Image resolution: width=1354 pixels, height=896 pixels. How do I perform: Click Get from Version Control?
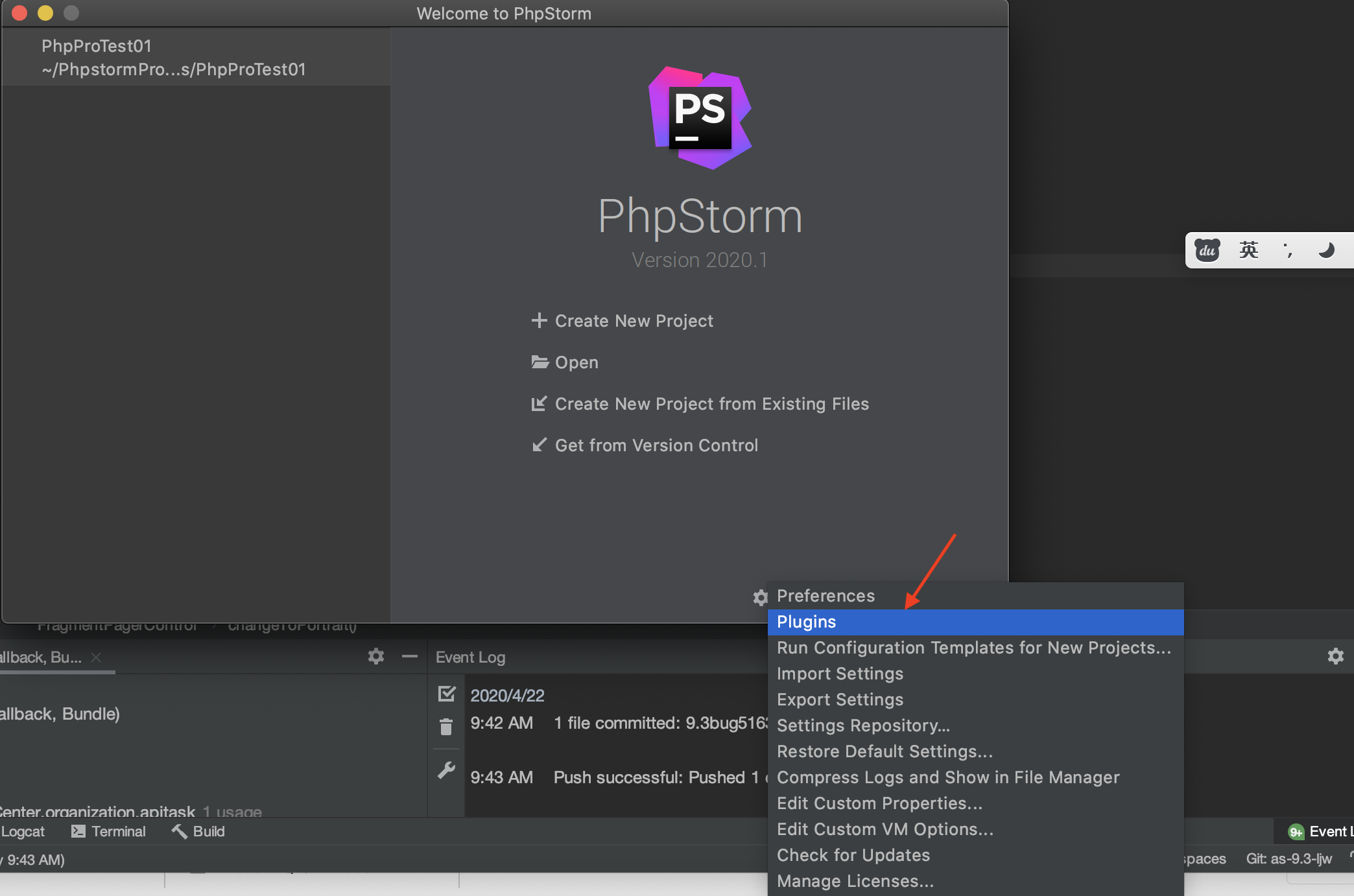click(656, 445)
